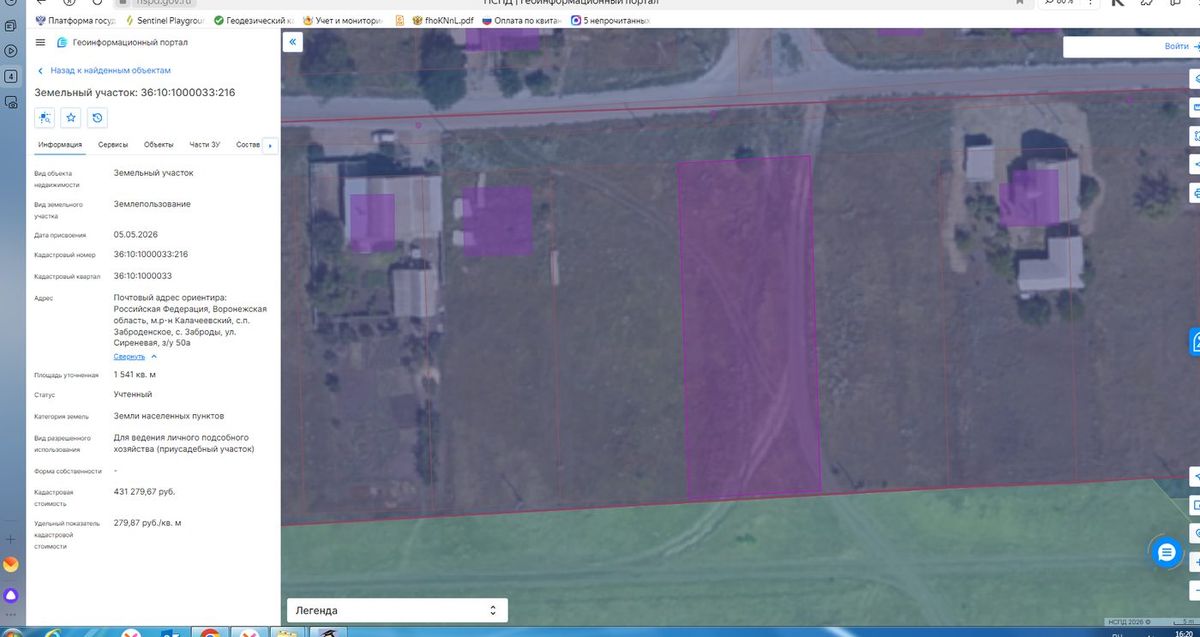
Task: Open the Состав tab
Action: click(x=248, y=145)
